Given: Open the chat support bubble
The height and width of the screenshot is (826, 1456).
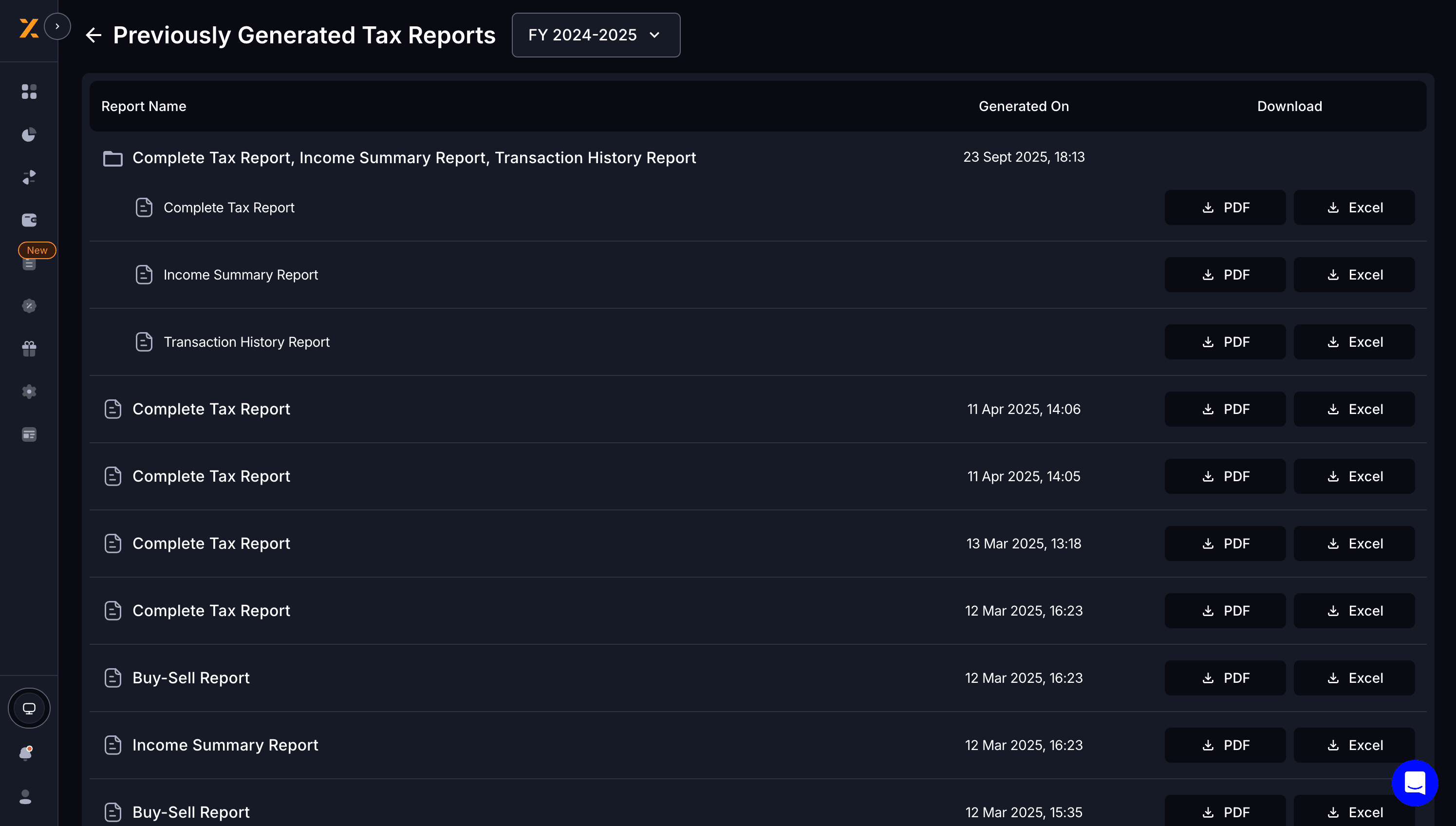Looking at the screenshot, I should coord(1415,783).
